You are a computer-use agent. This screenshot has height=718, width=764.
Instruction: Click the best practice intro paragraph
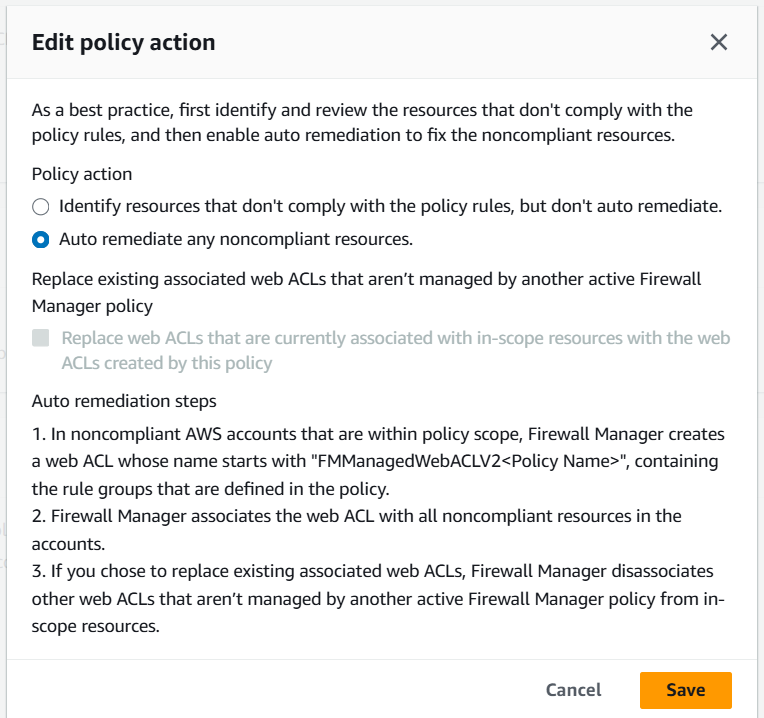[362, 122]
